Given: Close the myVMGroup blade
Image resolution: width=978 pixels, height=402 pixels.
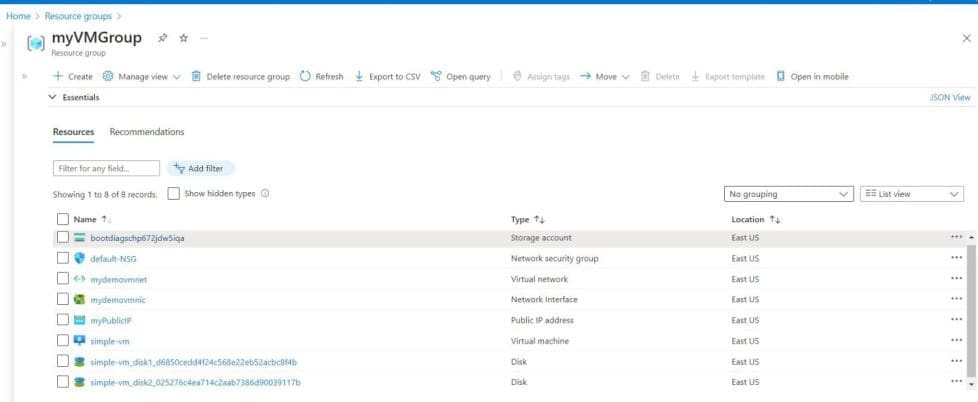Looking at the screenshot, I should pyautogui.click(x=966, y=38).
